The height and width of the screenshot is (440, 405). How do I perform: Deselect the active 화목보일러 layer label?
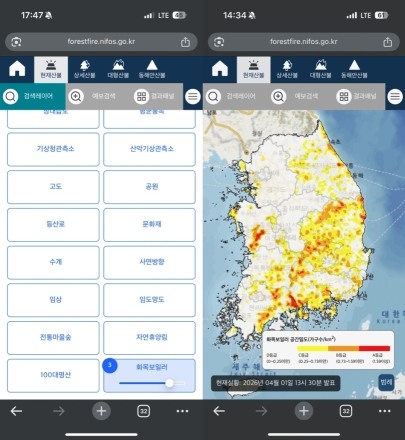pyautogui.click(x=152, y=367)
